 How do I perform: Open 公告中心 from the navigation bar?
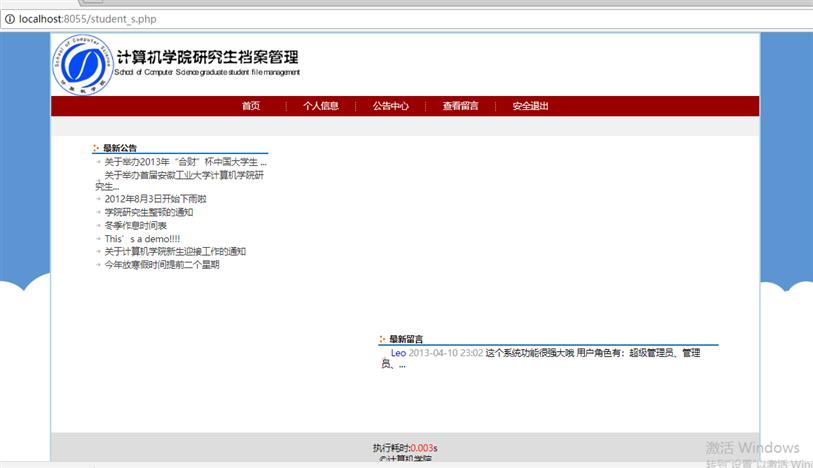coord(391,106)
